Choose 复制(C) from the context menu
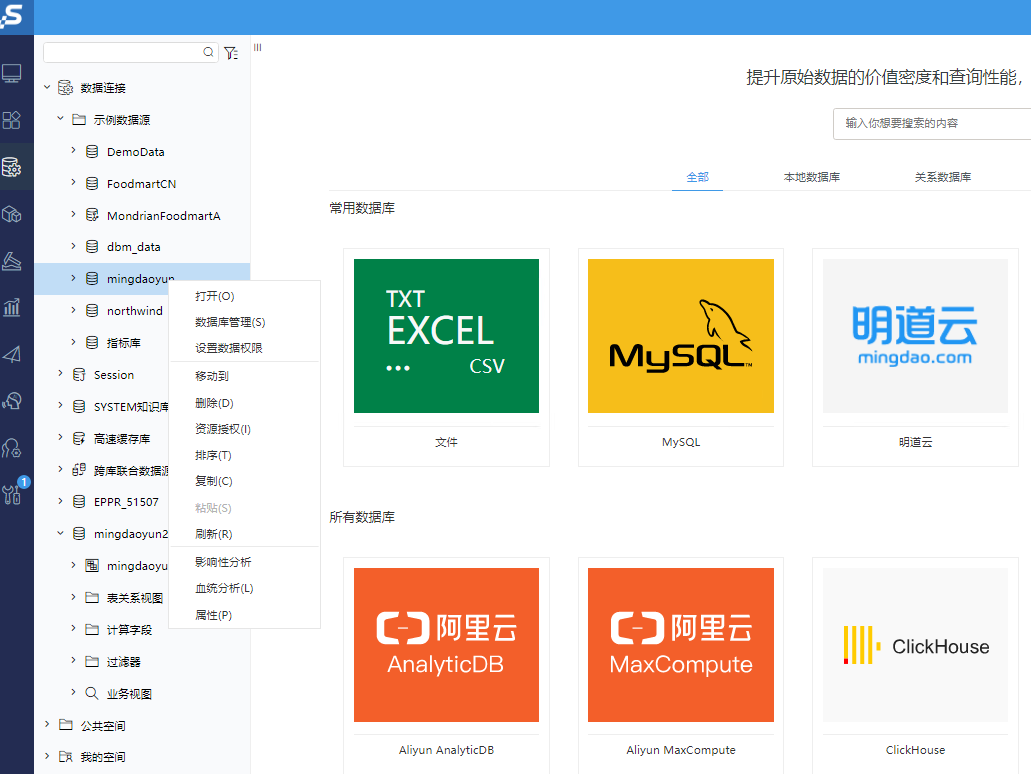Screen dimensions: 1031x774 [244, 481]
